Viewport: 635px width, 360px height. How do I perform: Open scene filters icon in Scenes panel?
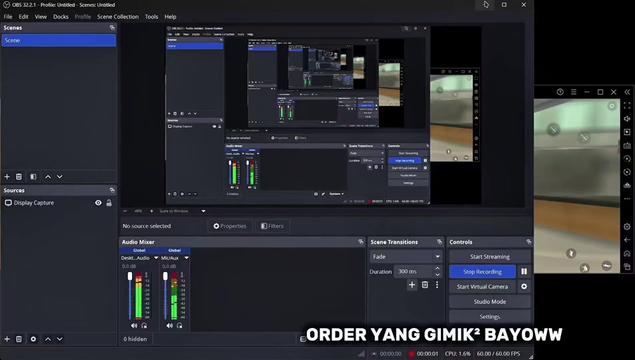click(33, 177)
